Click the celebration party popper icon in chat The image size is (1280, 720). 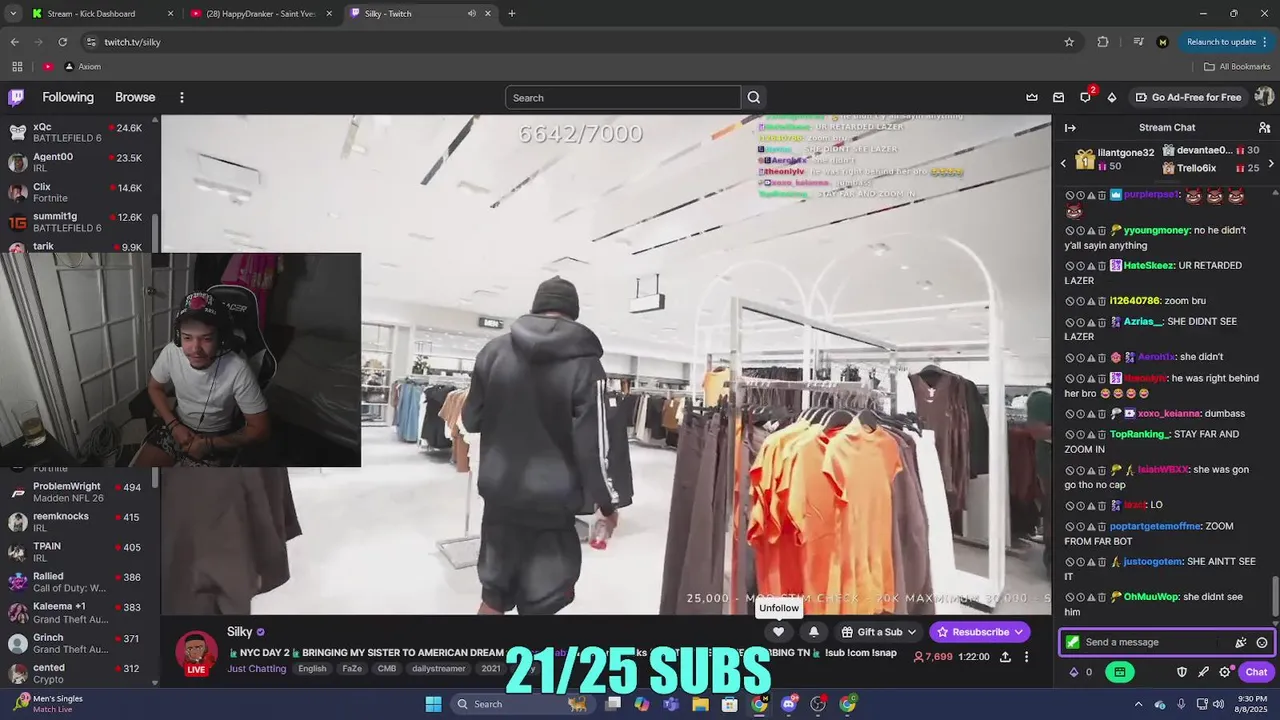click(x=1241, y=643)
